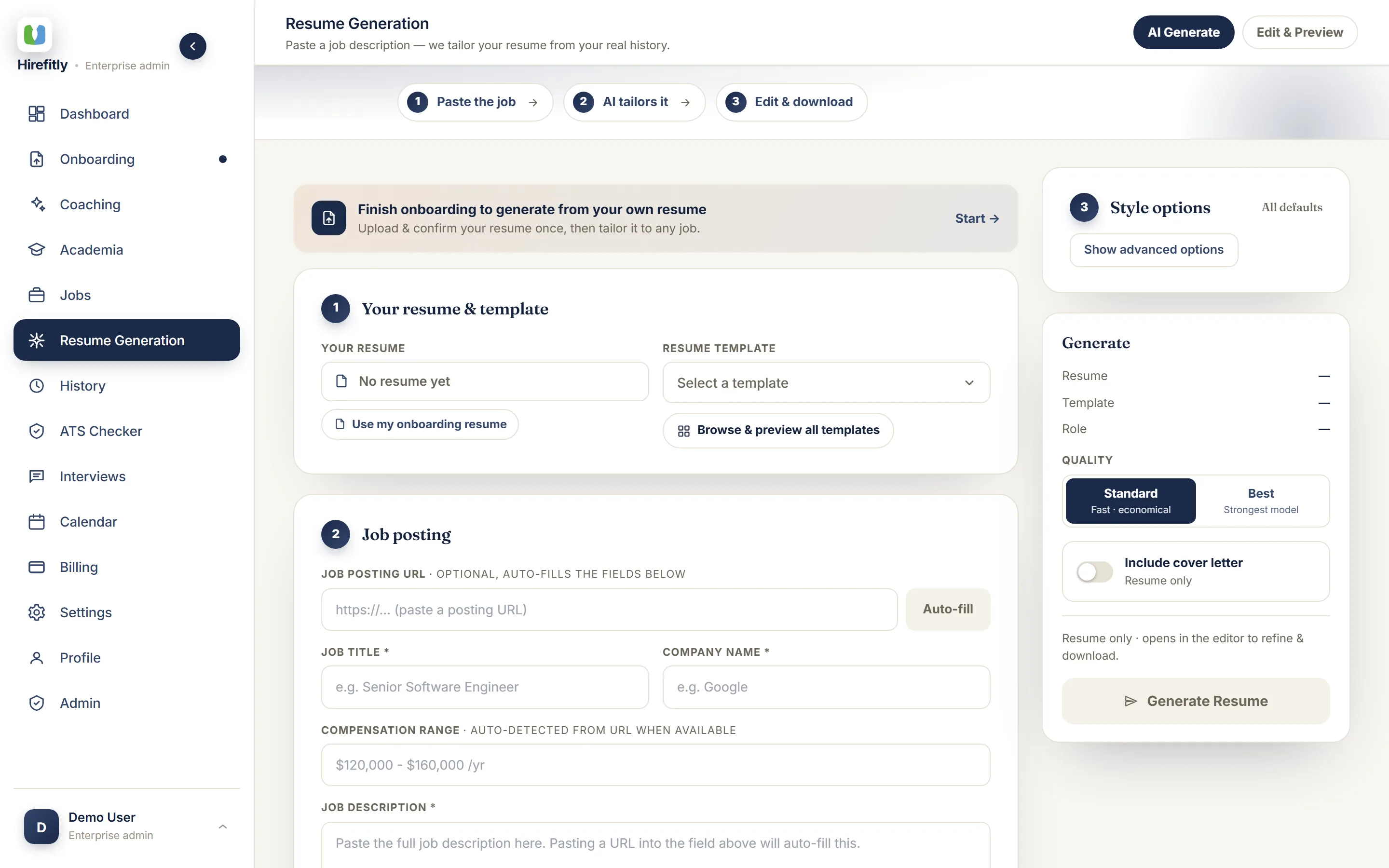Click the Billing card icon
Image resolution: width=1389 pixels, height=868 pixels.
click(x=37, y=567)
